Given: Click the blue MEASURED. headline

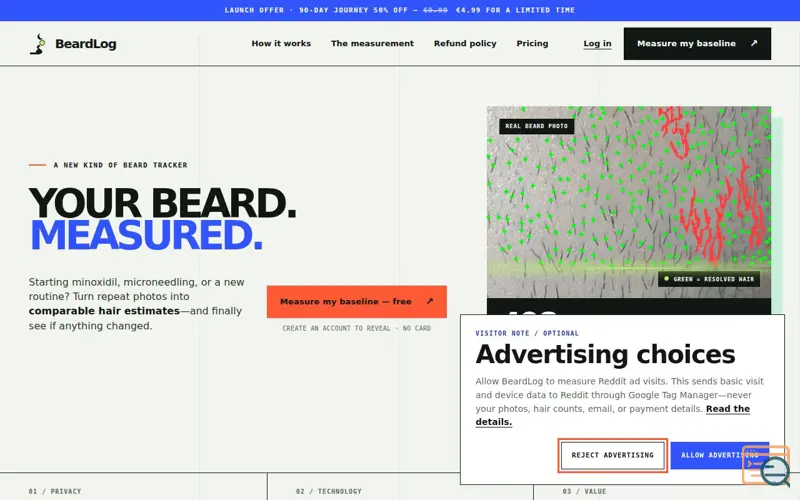Looking at the screenshot, I should [x=146, y=235].
